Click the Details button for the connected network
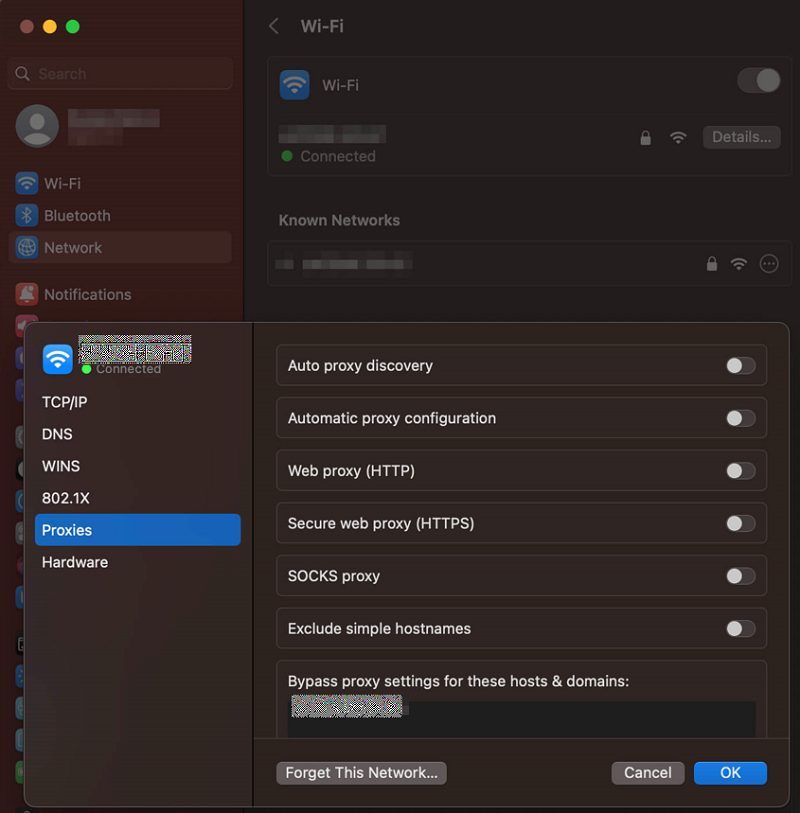 point(741,137)
